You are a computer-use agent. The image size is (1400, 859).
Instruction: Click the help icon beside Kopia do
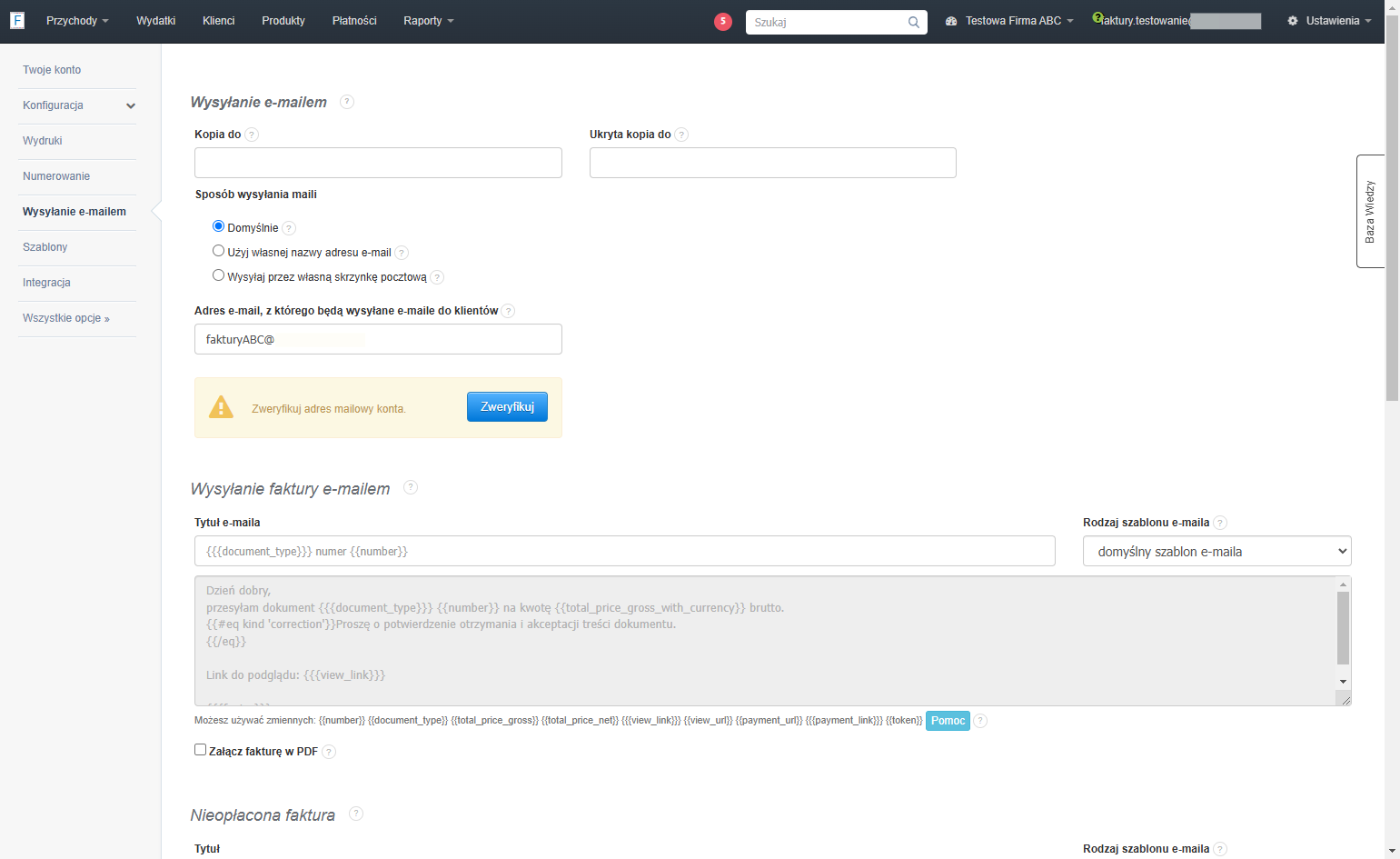[252, 135]
